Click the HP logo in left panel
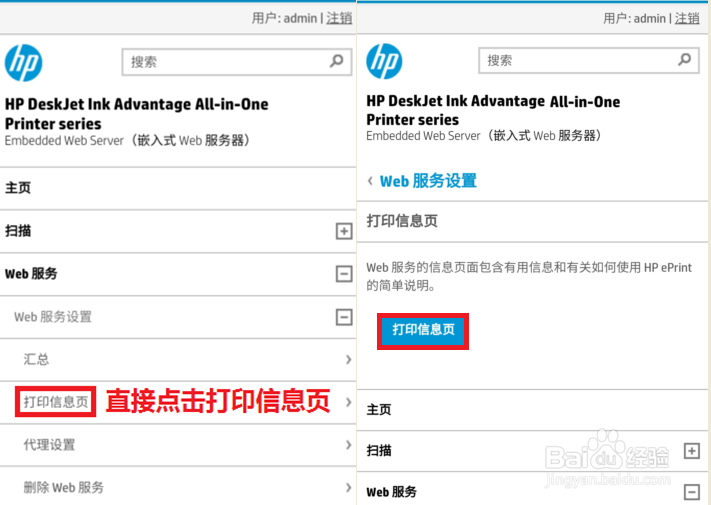The image size is (711, 505). 24,63
